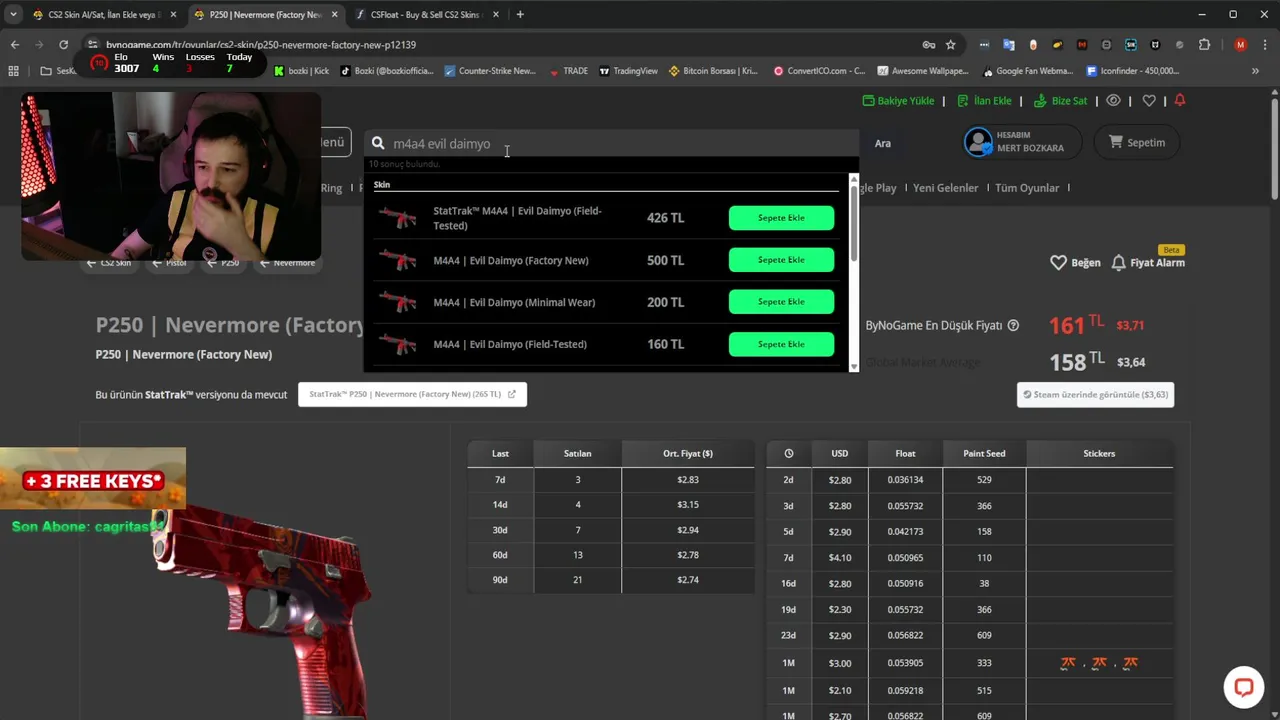Go to P250 breadcrumb
This screenshot has height=720, width=1280.
225,263
